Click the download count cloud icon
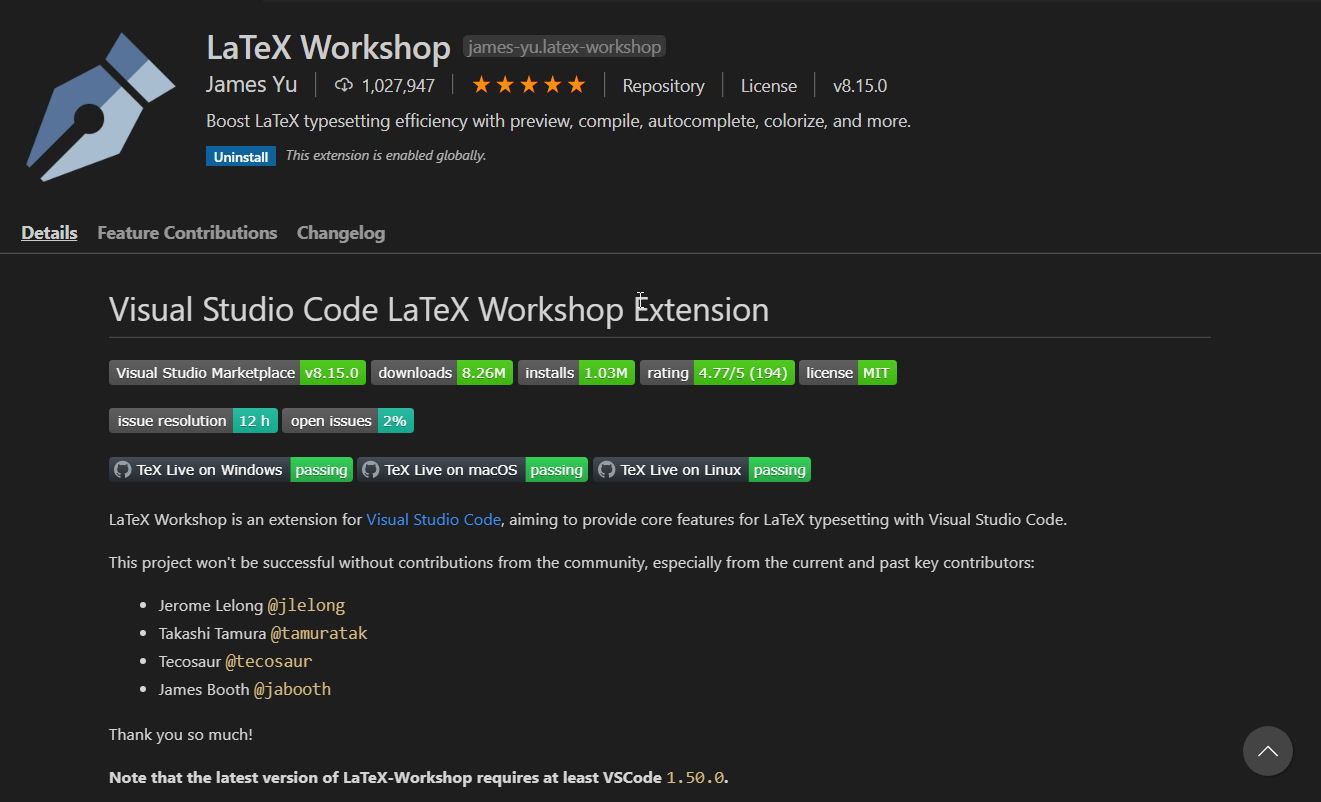 point(343,85)
